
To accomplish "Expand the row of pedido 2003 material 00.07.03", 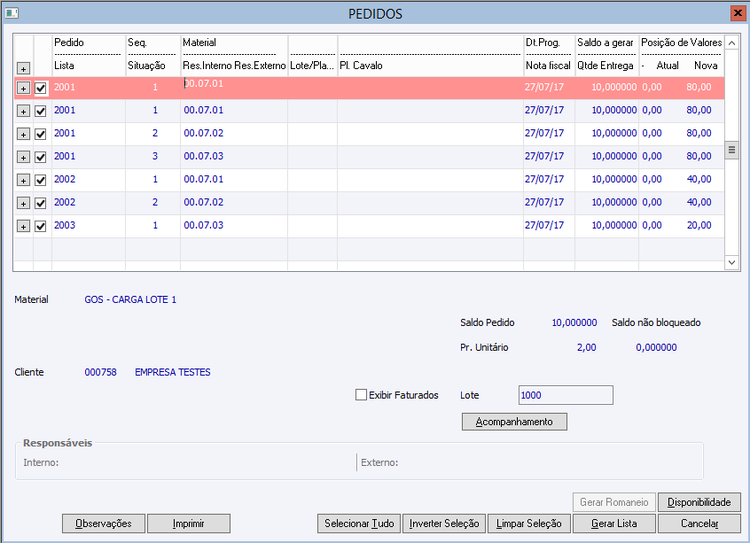I will pyautogui.click(x=23, y=226).
